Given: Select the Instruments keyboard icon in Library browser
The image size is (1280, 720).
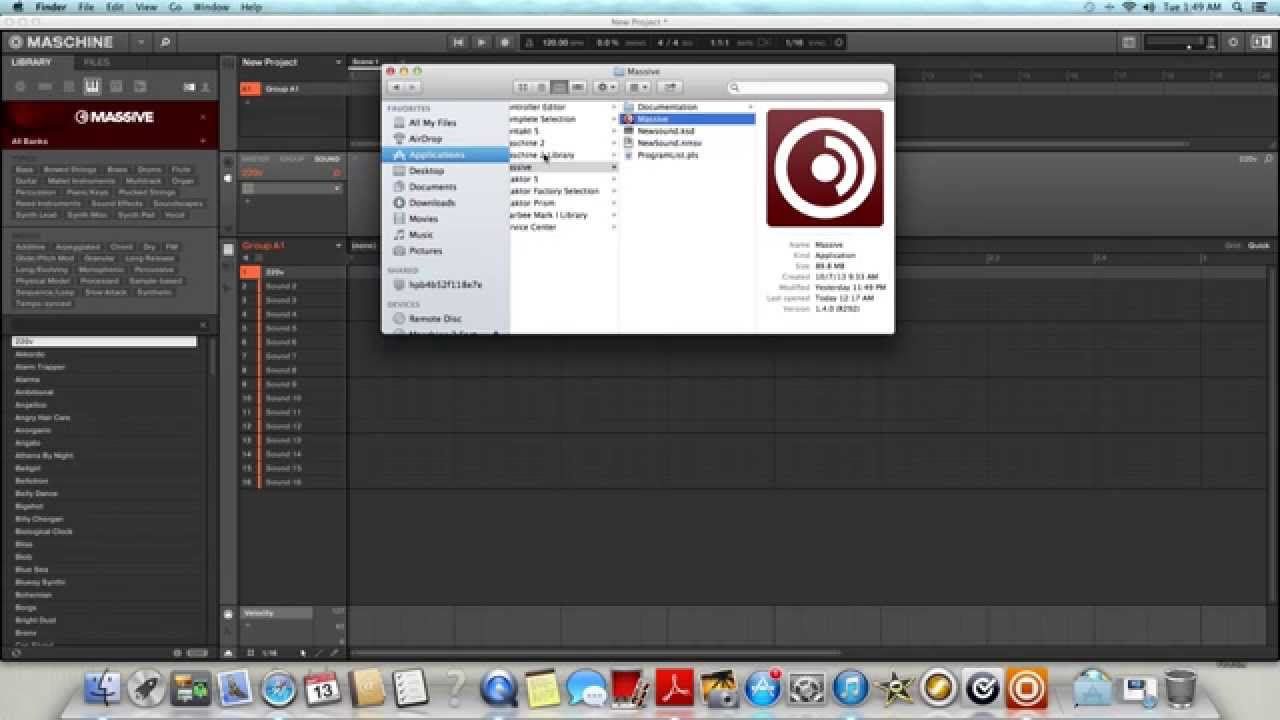Looking at the screenshot, I should click(92, 87).
